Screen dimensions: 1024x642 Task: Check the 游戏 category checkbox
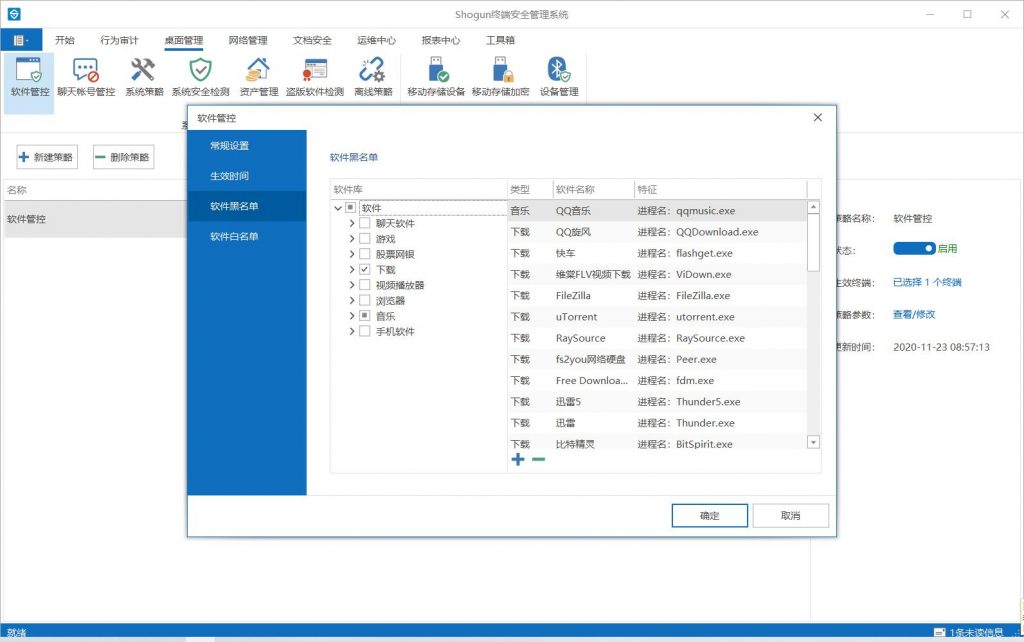pos(365,239)
